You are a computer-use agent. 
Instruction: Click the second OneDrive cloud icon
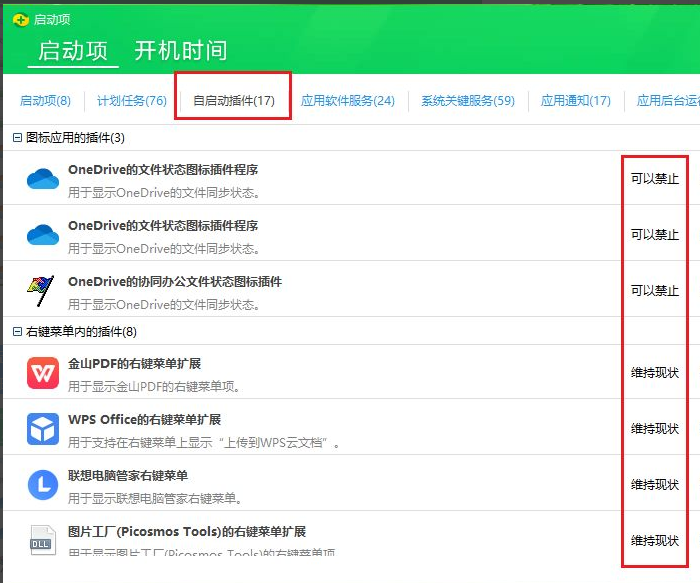(x=43, y=235)
